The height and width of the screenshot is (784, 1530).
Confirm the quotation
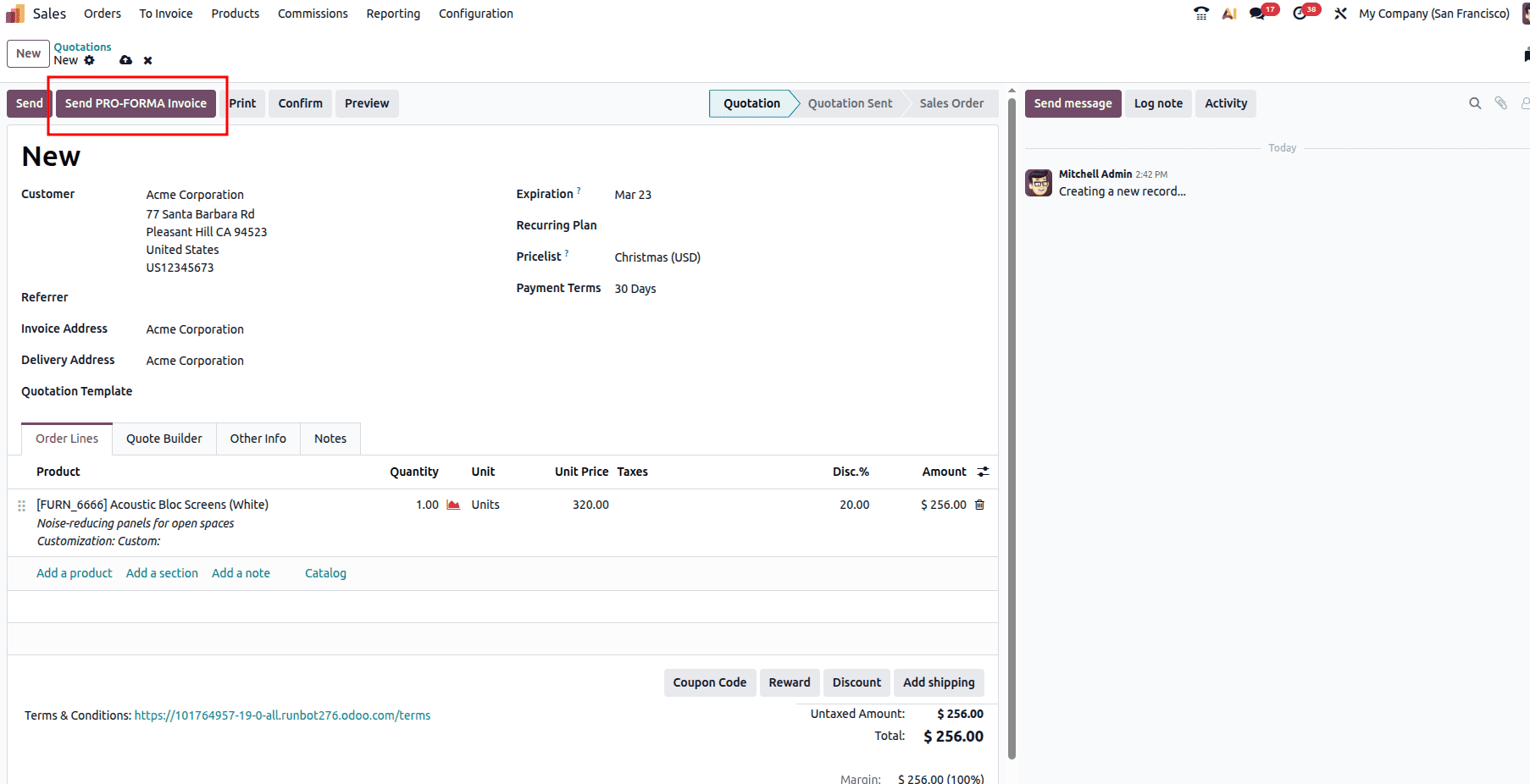coord(301,103)
